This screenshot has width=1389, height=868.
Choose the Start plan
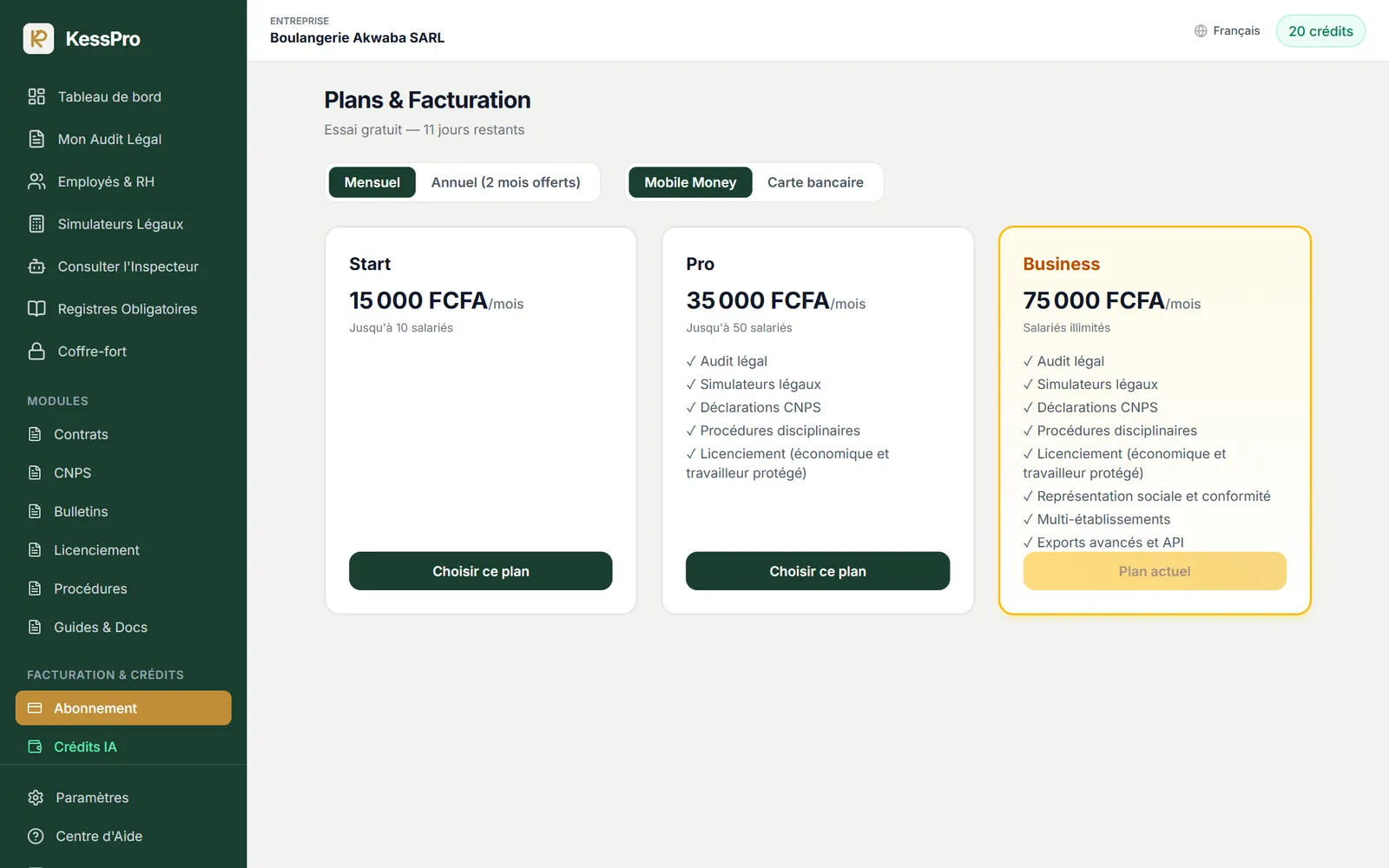pos(481,571)
